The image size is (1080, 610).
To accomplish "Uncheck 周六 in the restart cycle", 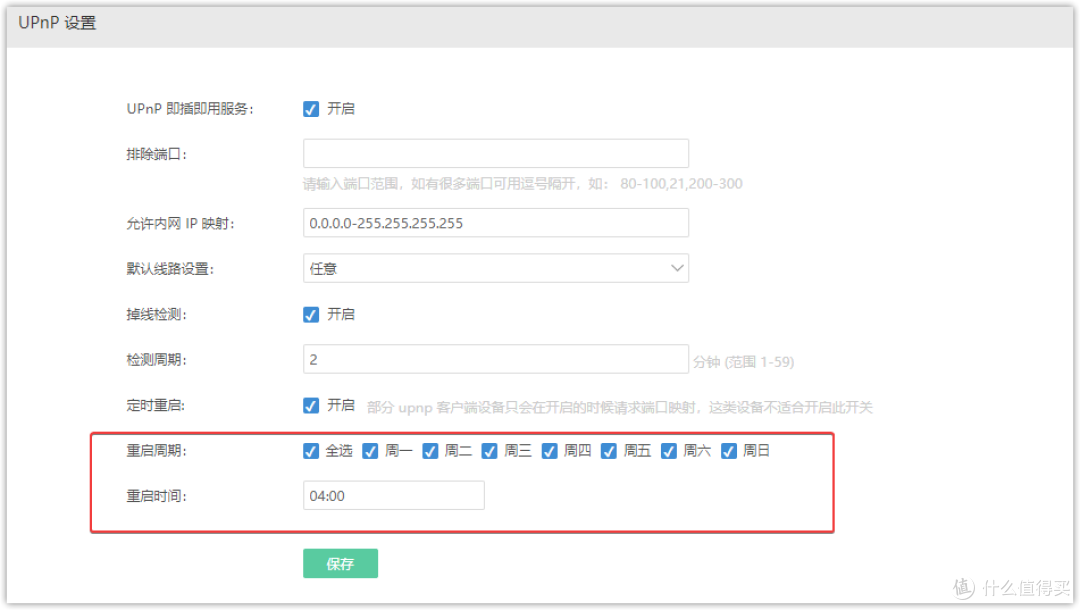I will pos(668,451).
